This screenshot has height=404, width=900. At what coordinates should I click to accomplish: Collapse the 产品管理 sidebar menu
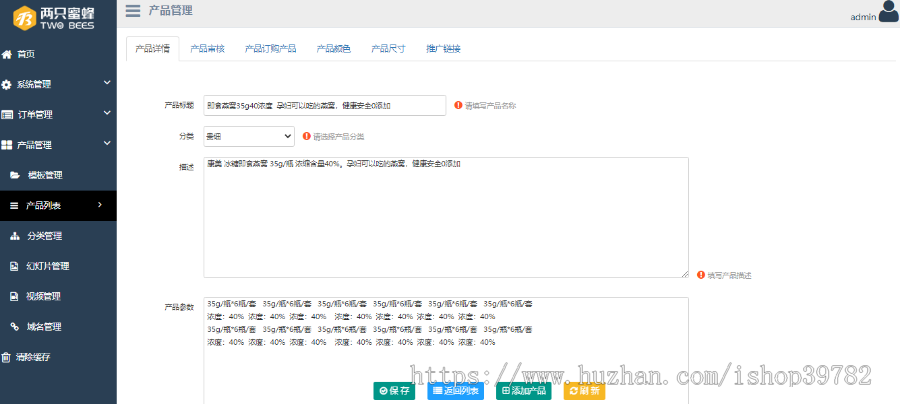57,145
